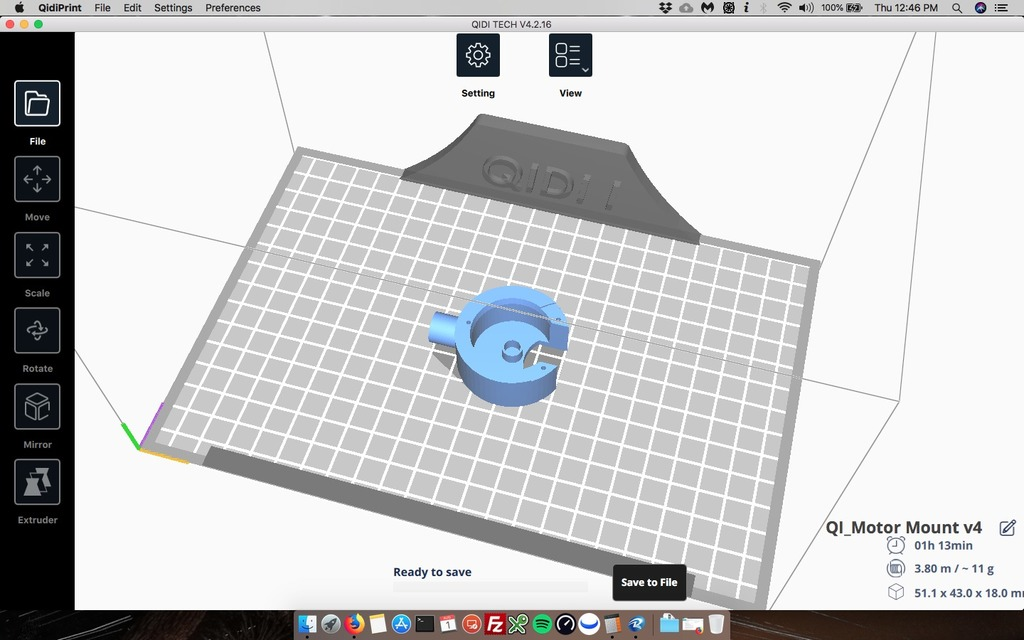Select the Move tool
The image size is (1024, 640).
pos(37,179)
